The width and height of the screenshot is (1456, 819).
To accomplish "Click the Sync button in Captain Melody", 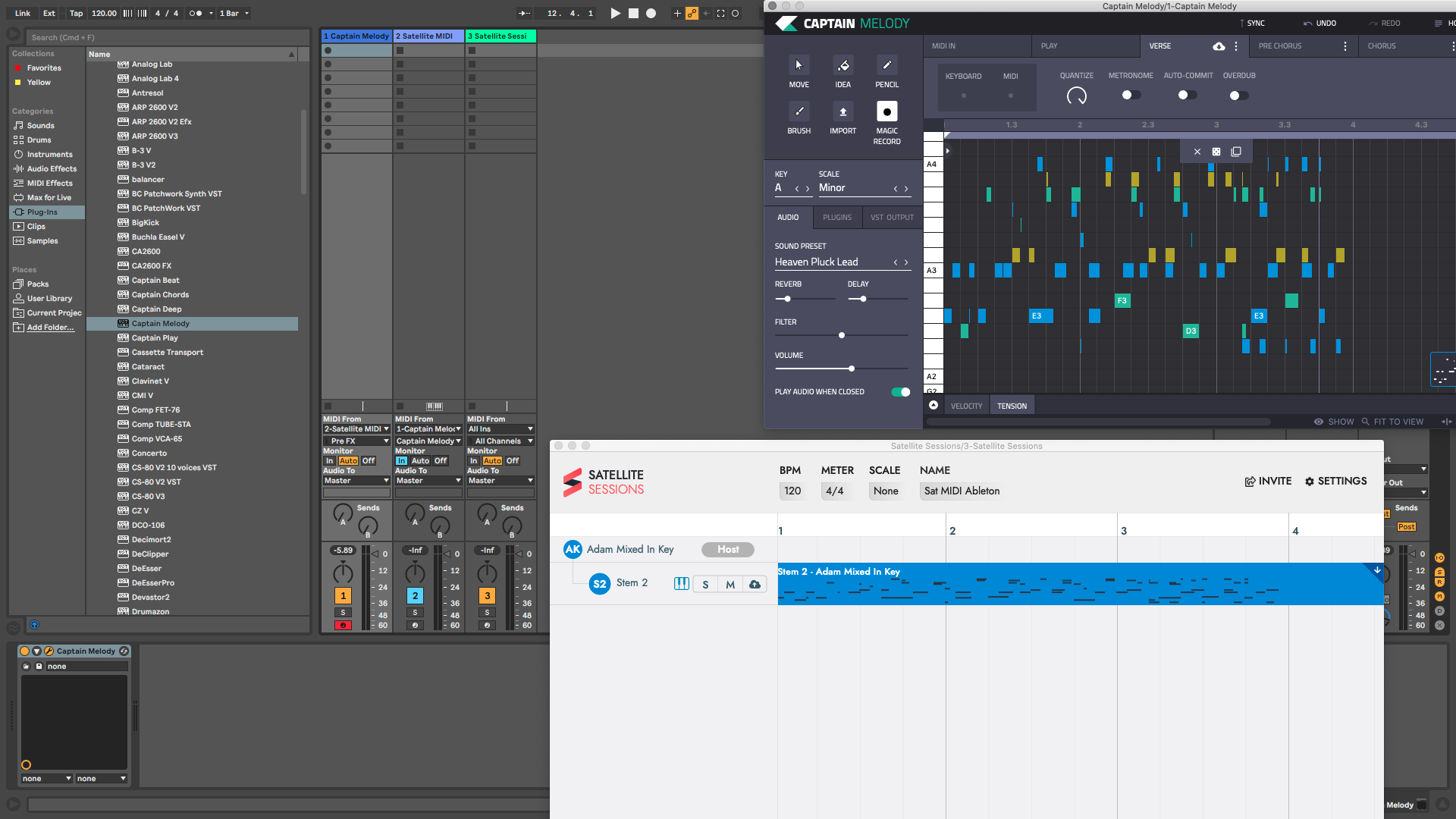I will [x=1251, y=24].
